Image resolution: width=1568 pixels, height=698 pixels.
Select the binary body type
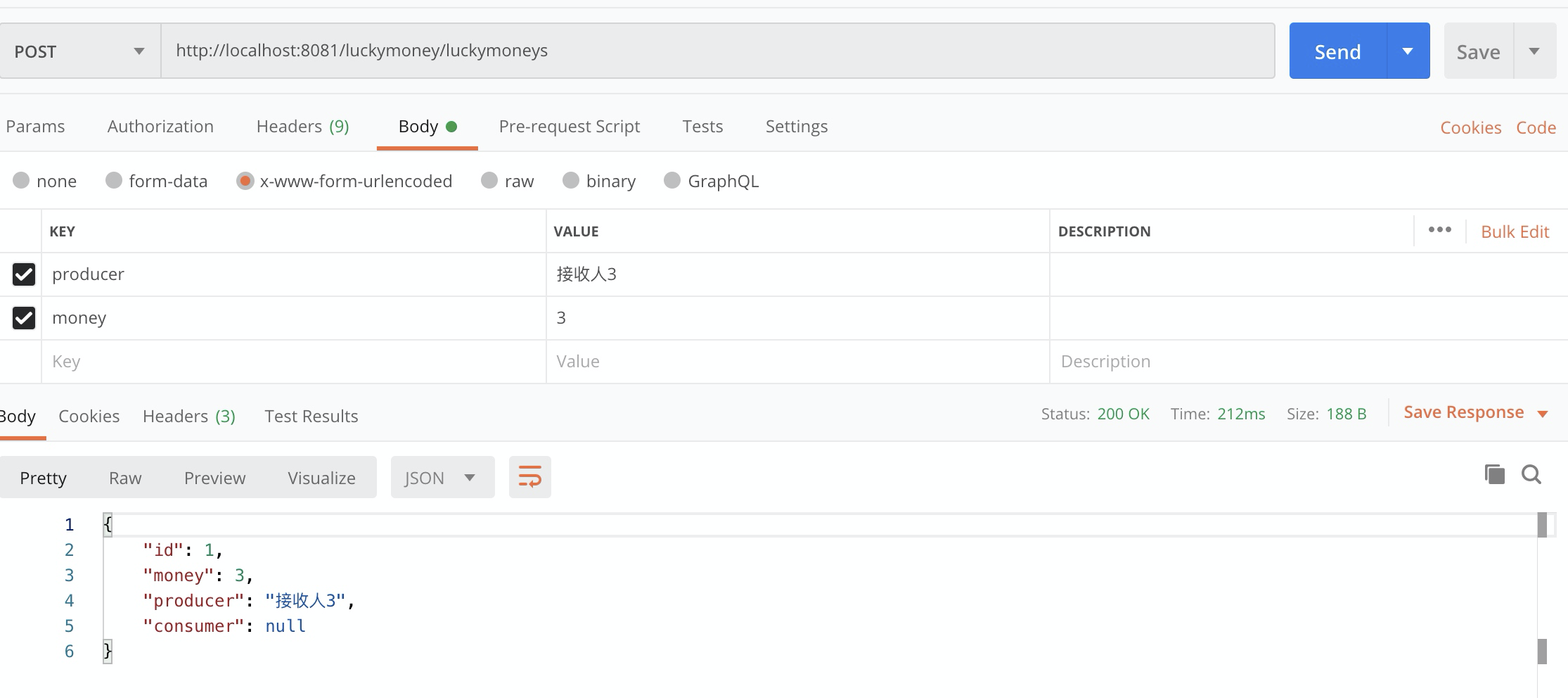click(x=598, y=181)
